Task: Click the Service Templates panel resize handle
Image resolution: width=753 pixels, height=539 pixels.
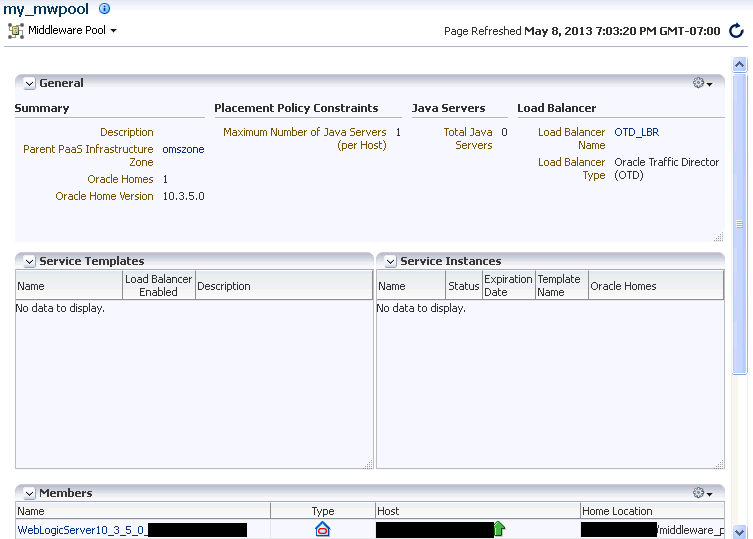Action: point(368,464)
